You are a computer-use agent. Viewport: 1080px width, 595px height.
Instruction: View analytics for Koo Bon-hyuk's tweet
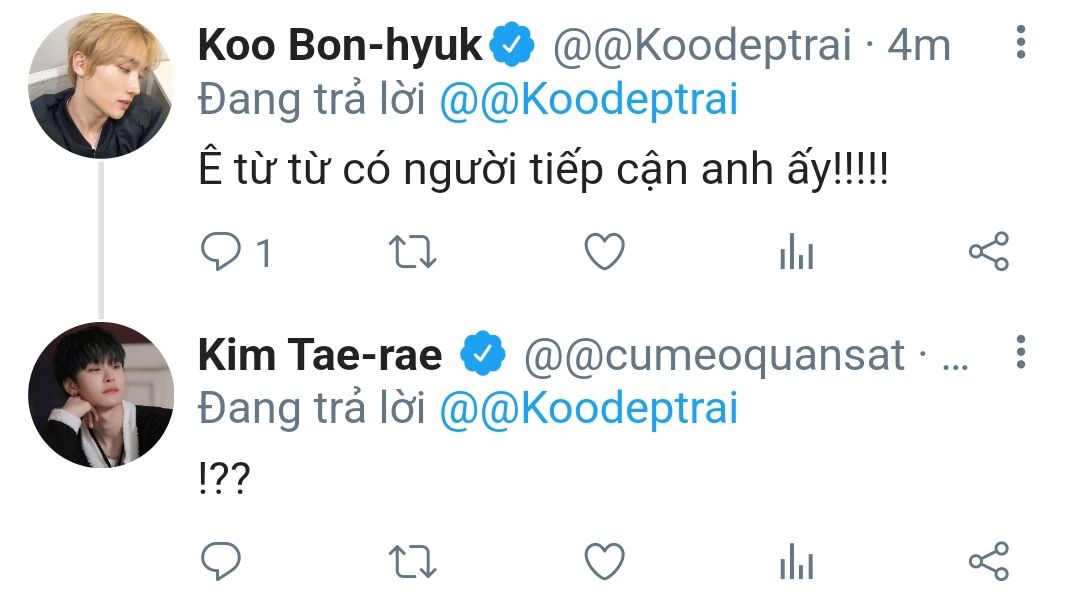click(797, 254)
